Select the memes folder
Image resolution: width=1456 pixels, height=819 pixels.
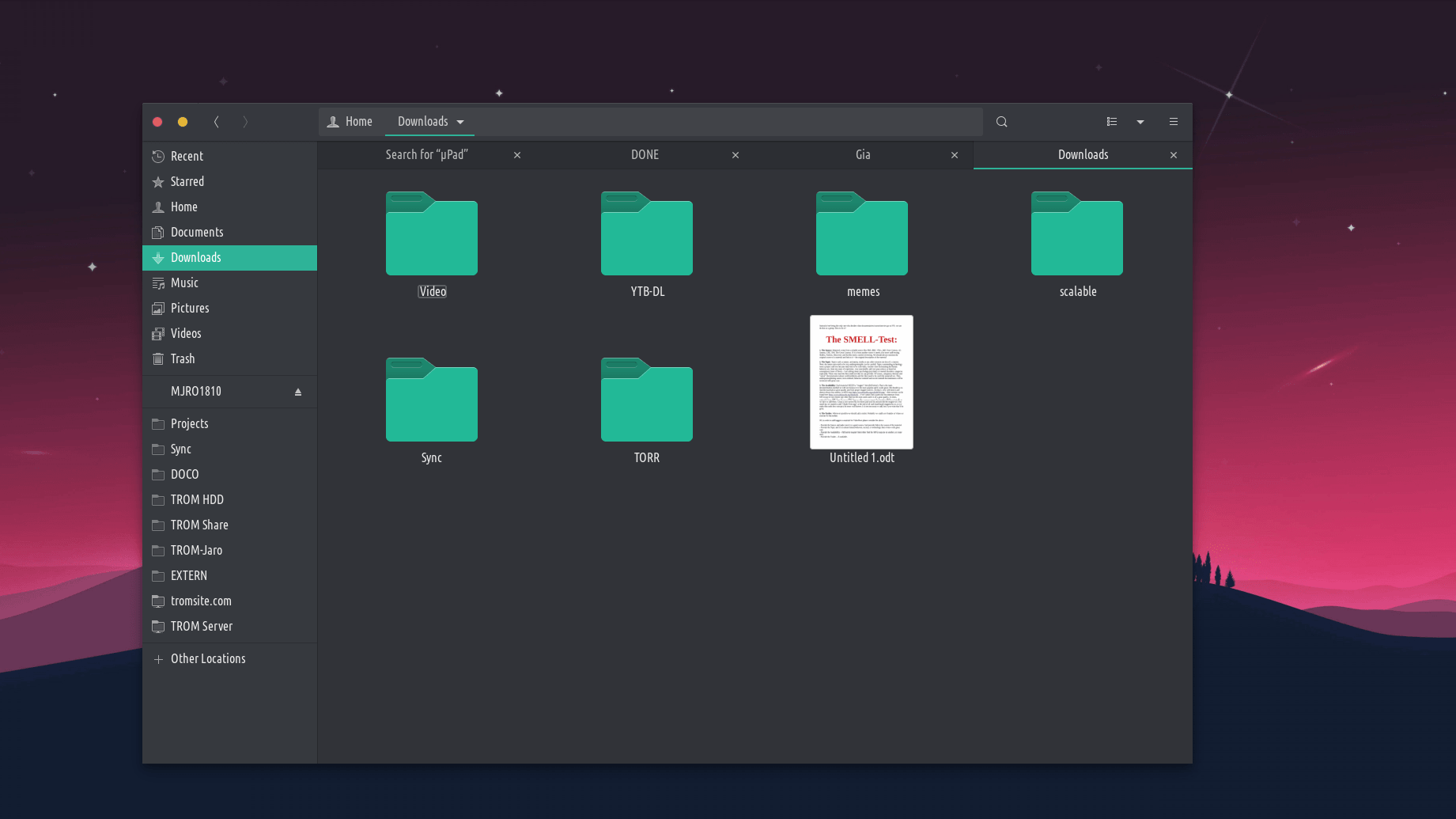[x=861, y=234]
